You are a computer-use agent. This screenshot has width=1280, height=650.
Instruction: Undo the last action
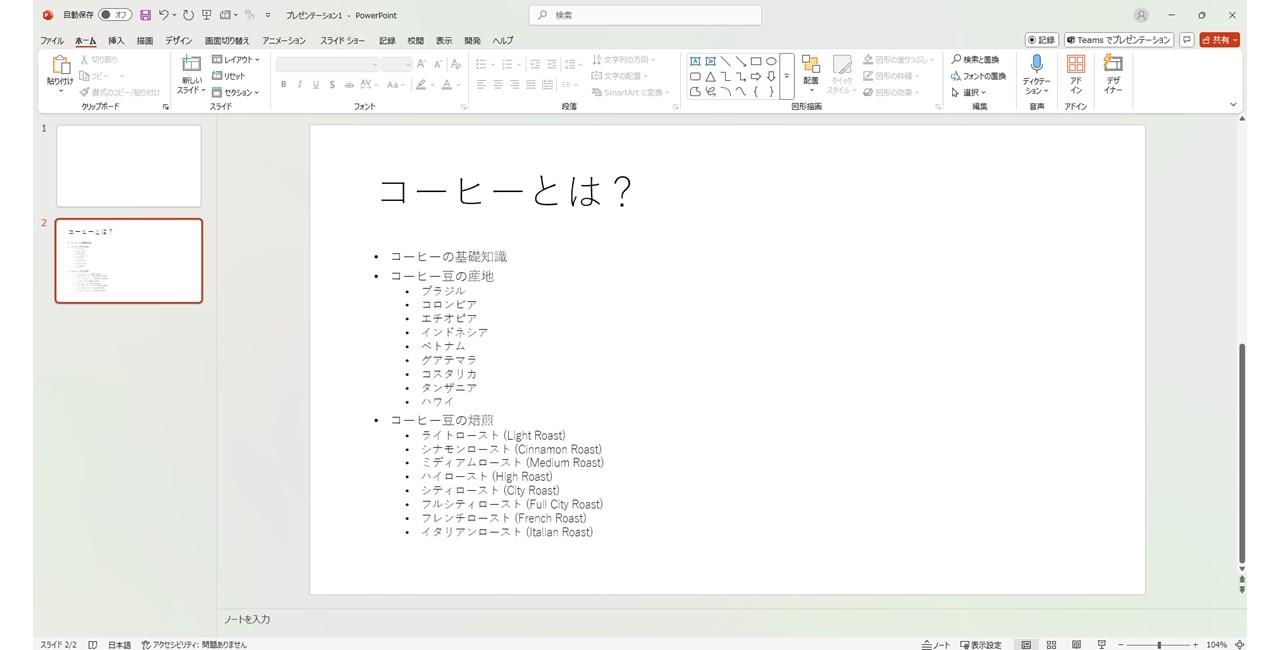(x=163, y=15)
